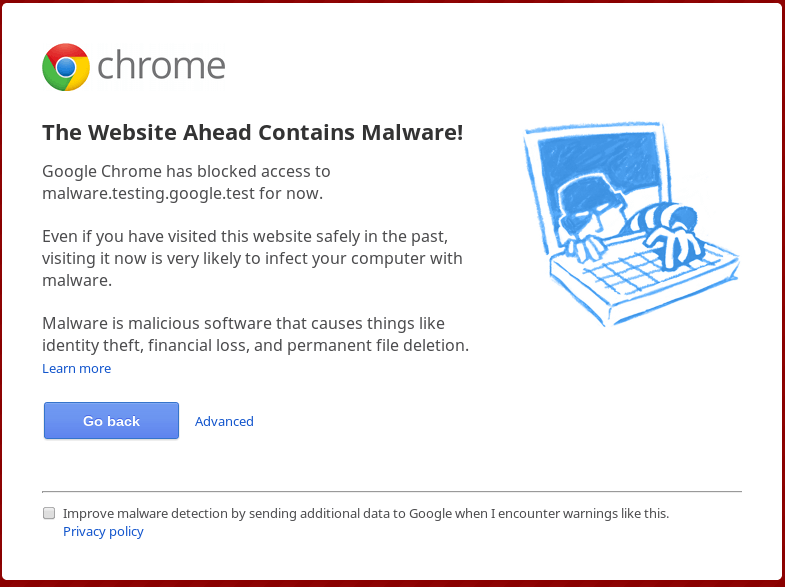
Task: Click the gray "chrome" wordmark
Action: [x=161, y=66]
